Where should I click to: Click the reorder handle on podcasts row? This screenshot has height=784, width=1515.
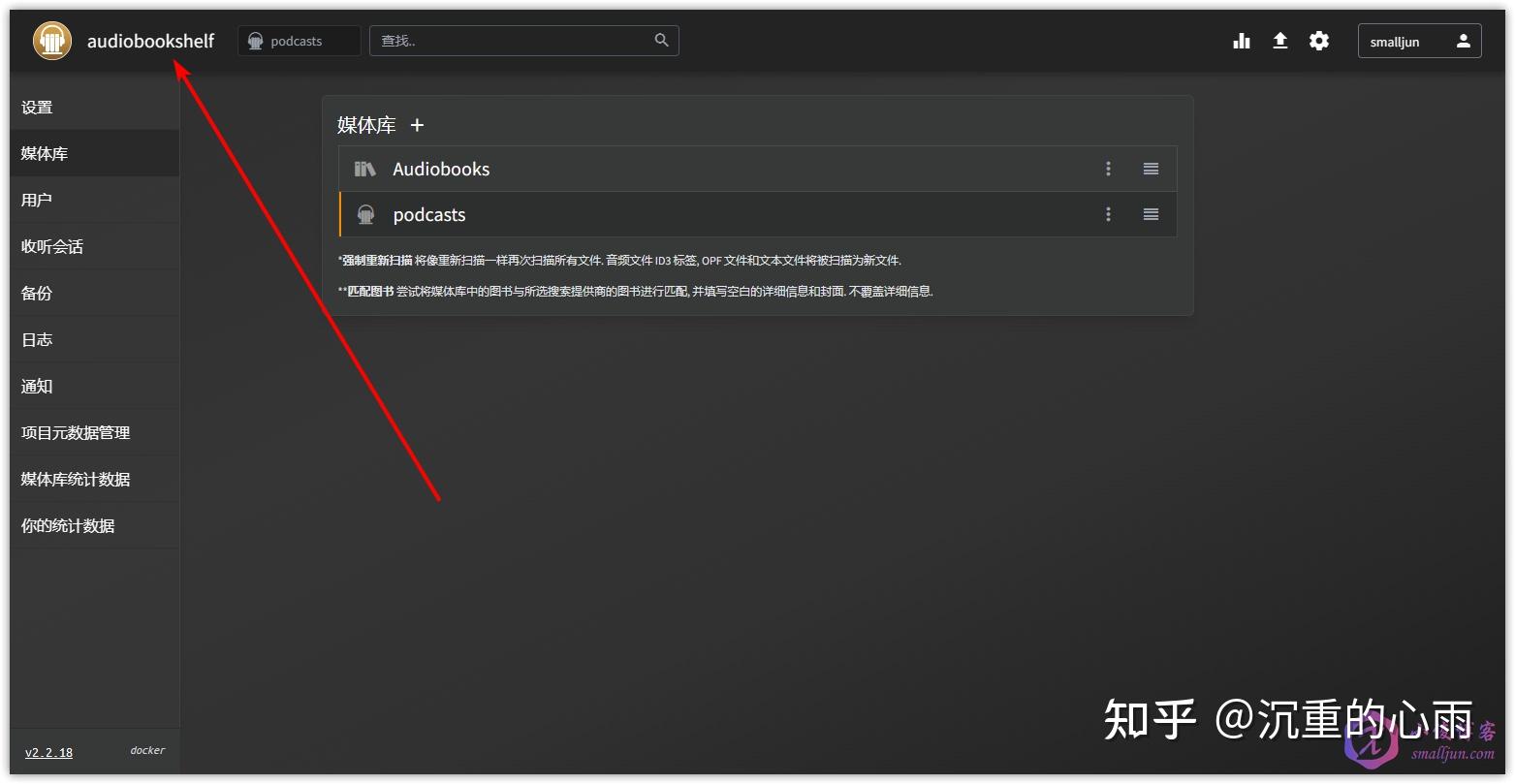point(1151,214)
